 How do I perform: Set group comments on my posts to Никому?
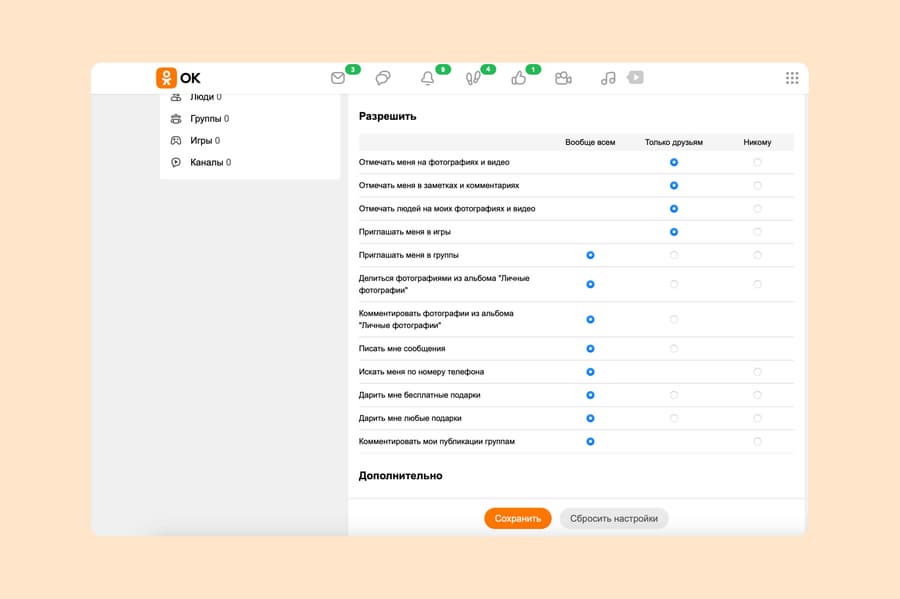(x=757, y=442)
